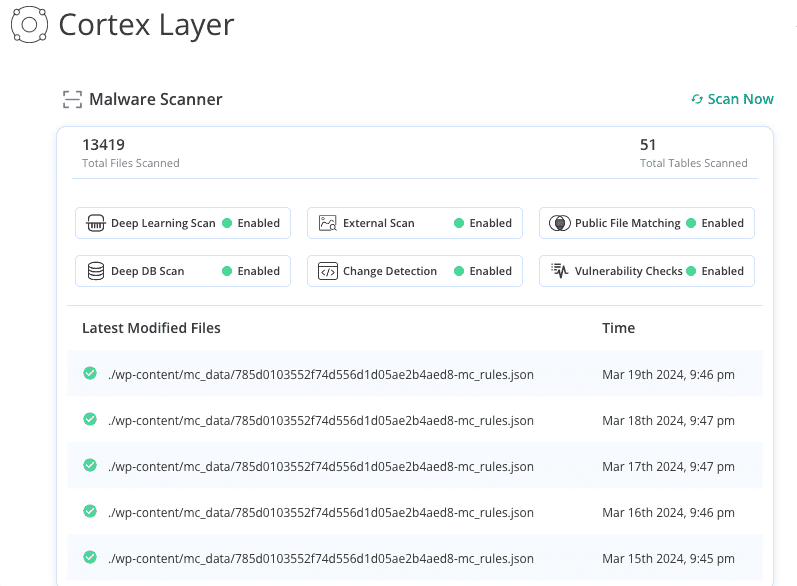Click the Malware Scanner frame icon

point(72,99)
